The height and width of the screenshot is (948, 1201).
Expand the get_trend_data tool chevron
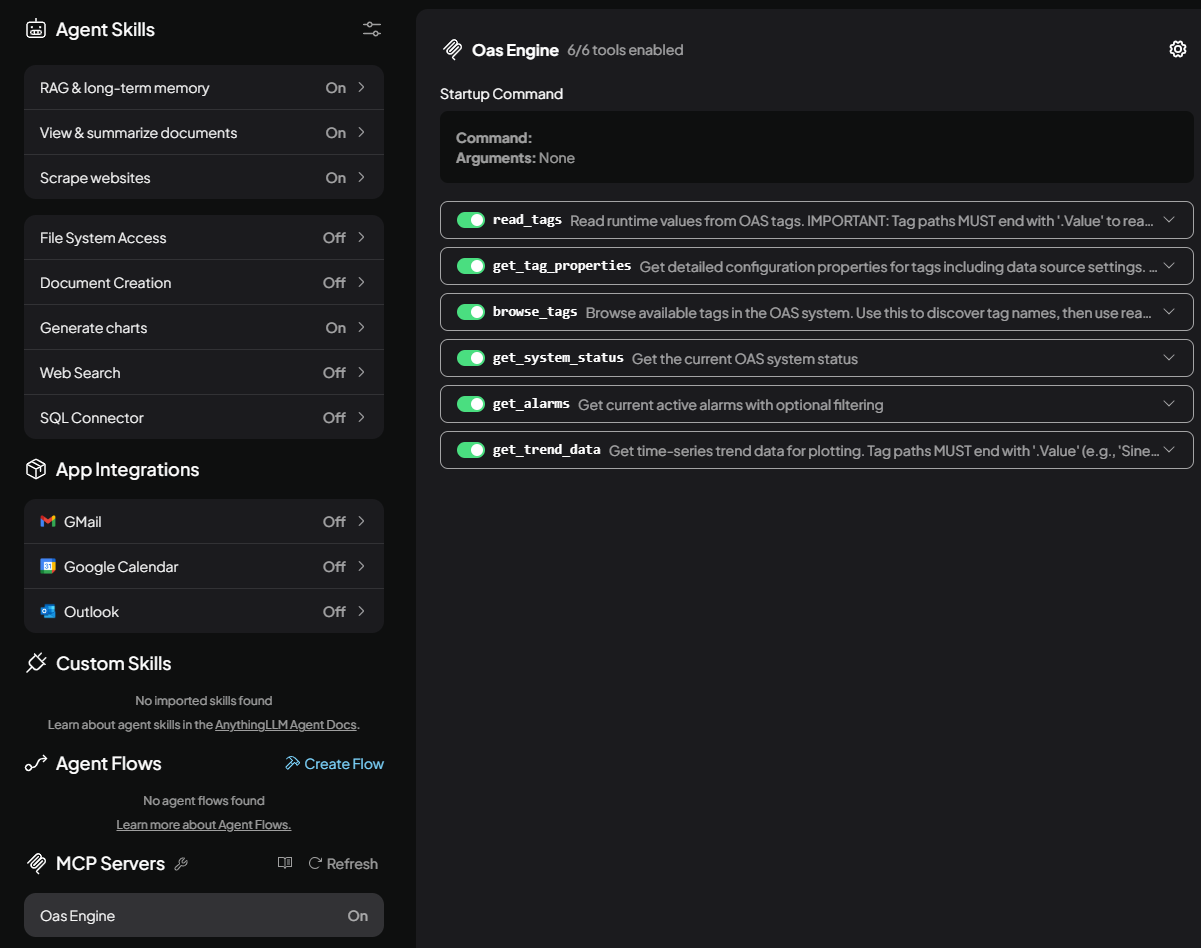[1169, 450]
